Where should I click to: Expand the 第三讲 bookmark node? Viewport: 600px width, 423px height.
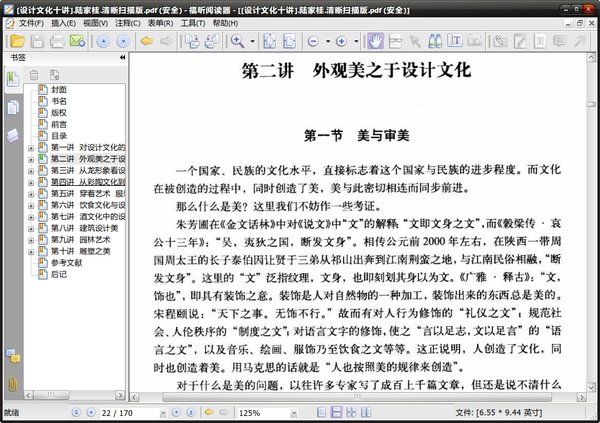[31, 171]
